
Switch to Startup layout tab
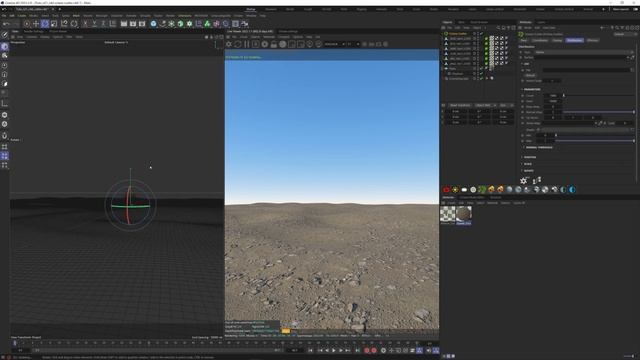(251, 9)
